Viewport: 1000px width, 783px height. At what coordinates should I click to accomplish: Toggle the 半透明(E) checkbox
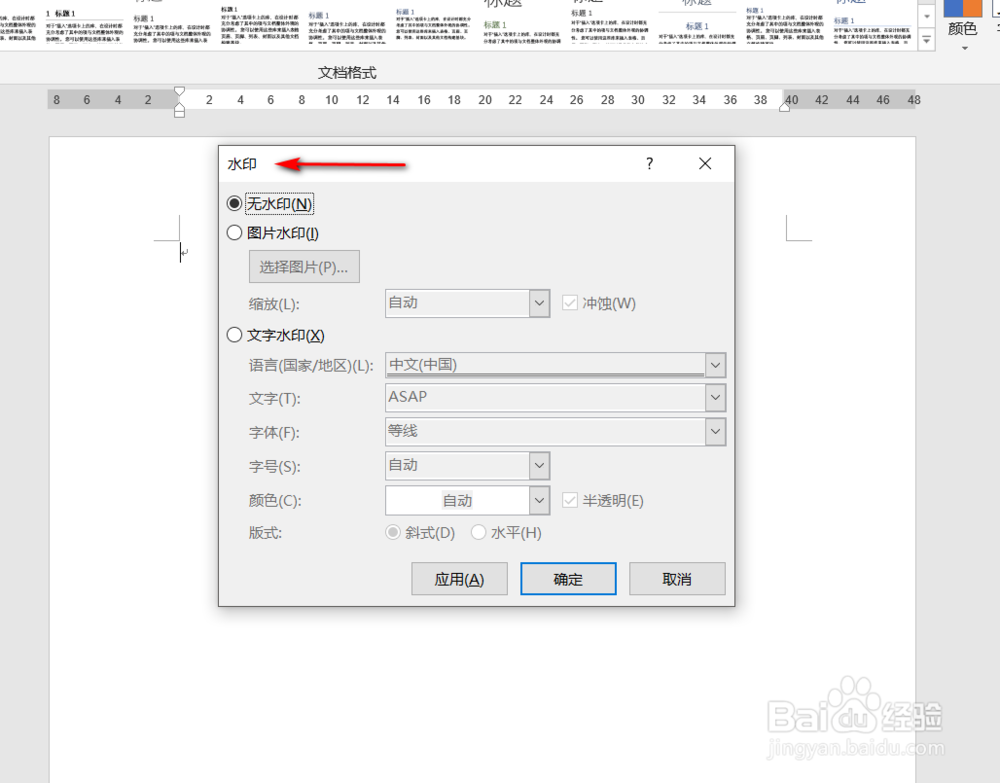click(x=570, y=500)
